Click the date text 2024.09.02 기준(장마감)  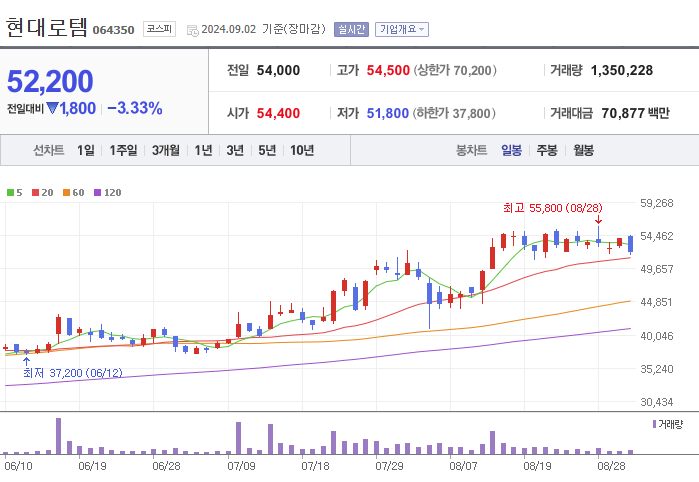(x=263, y=29)
